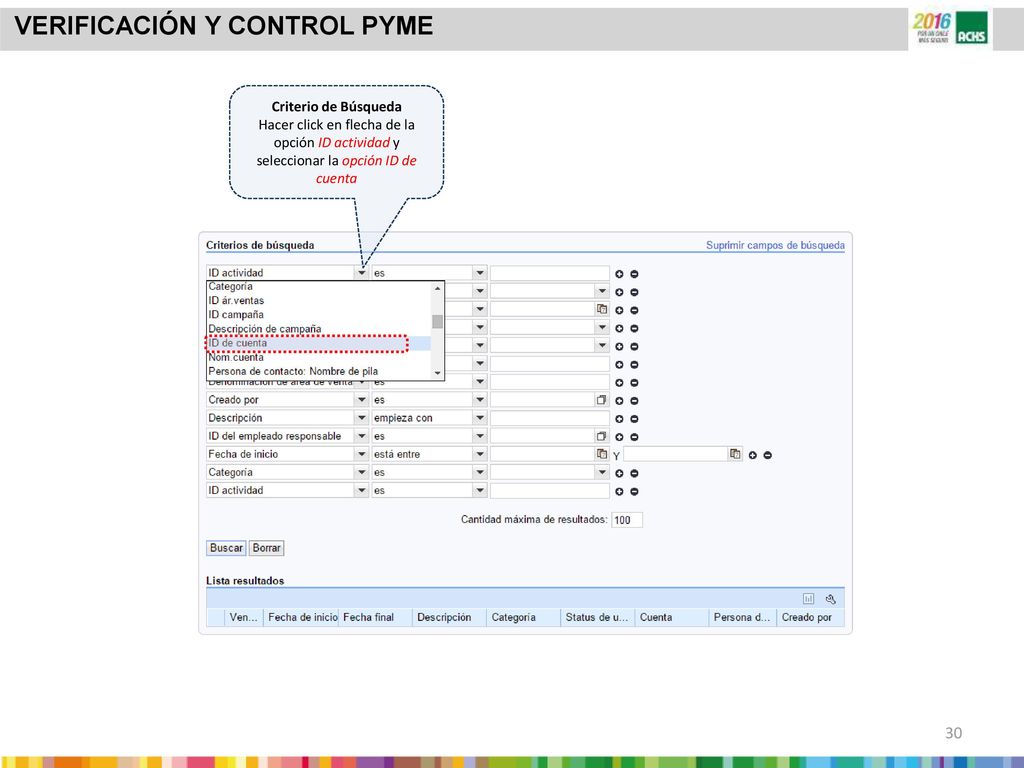Viewport: 1024px width, 768px height.
Task: Click the Buscar button
Action: click(x=226, y=548)
